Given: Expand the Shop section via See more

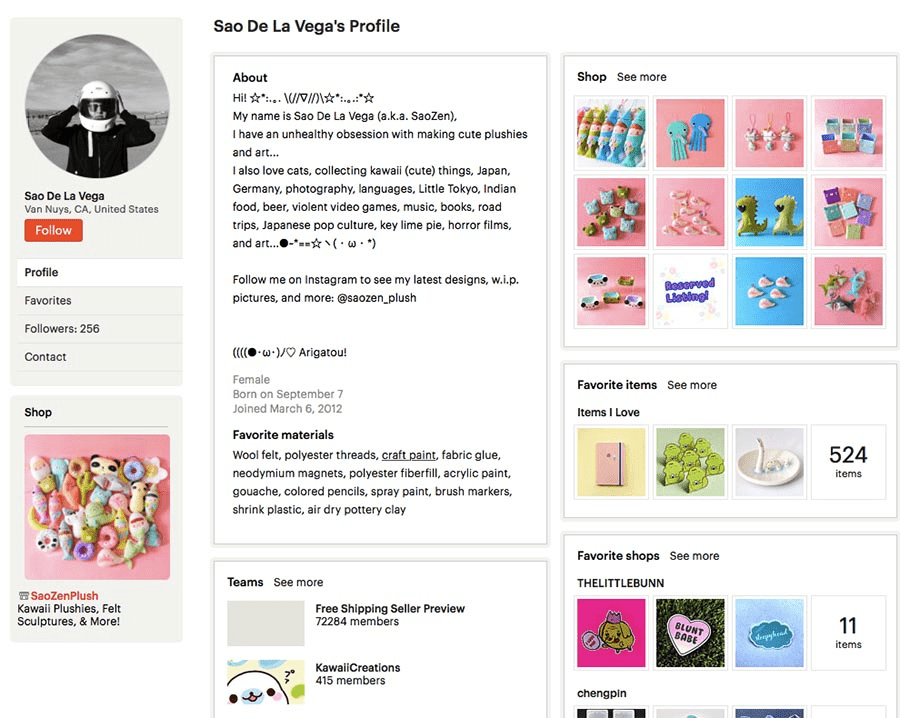Looking at the screenshot, I should coord(641,76).
